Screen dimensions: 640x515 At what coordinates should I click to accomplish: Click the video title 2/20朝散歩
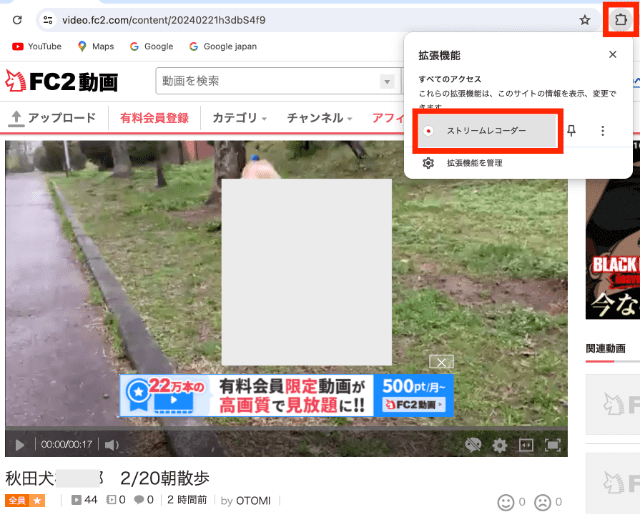click(x=165, y=478)
